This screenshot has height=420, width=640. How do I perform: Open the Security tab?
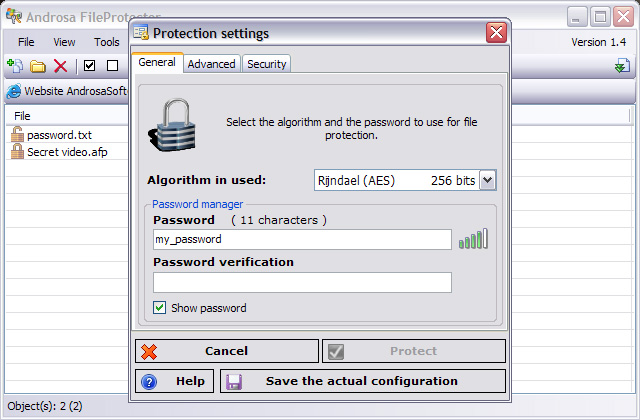[x=266, y=64]
